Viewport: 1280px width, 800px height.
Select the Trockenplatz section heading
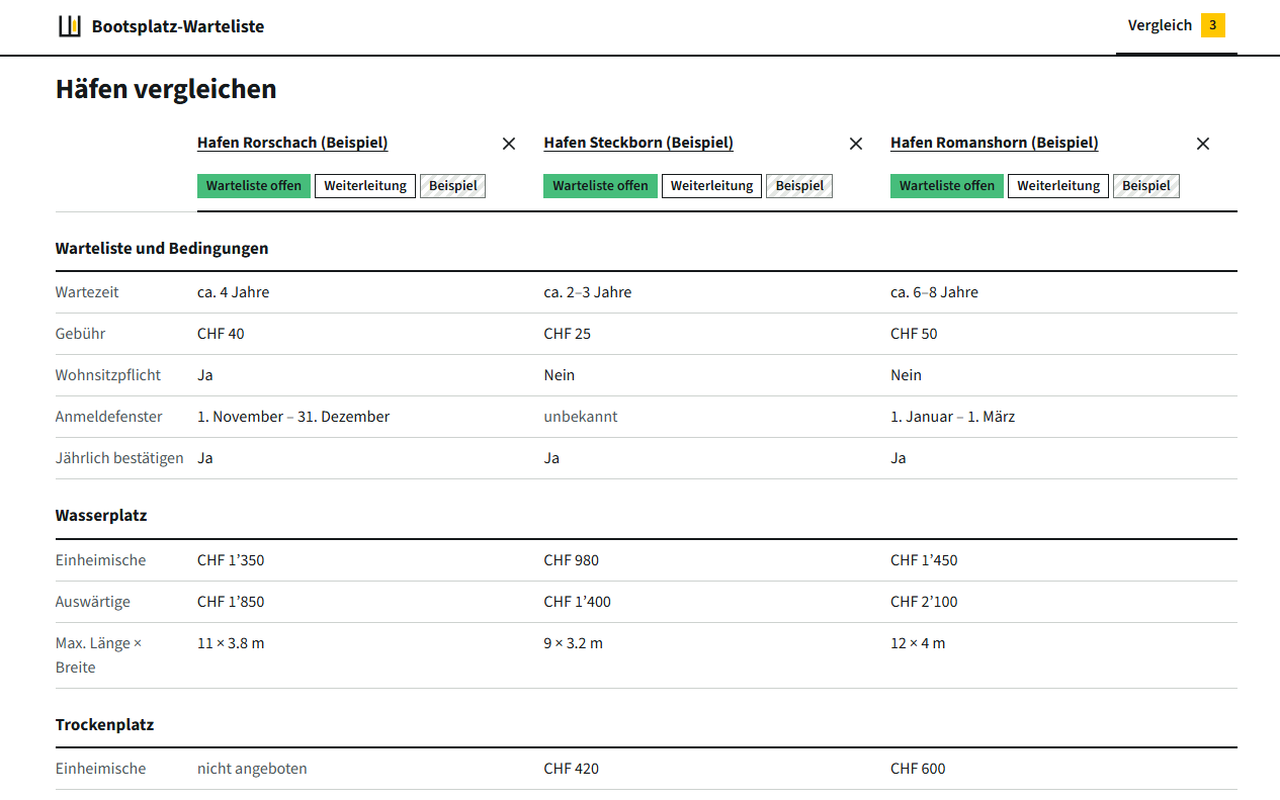point(105,724)
